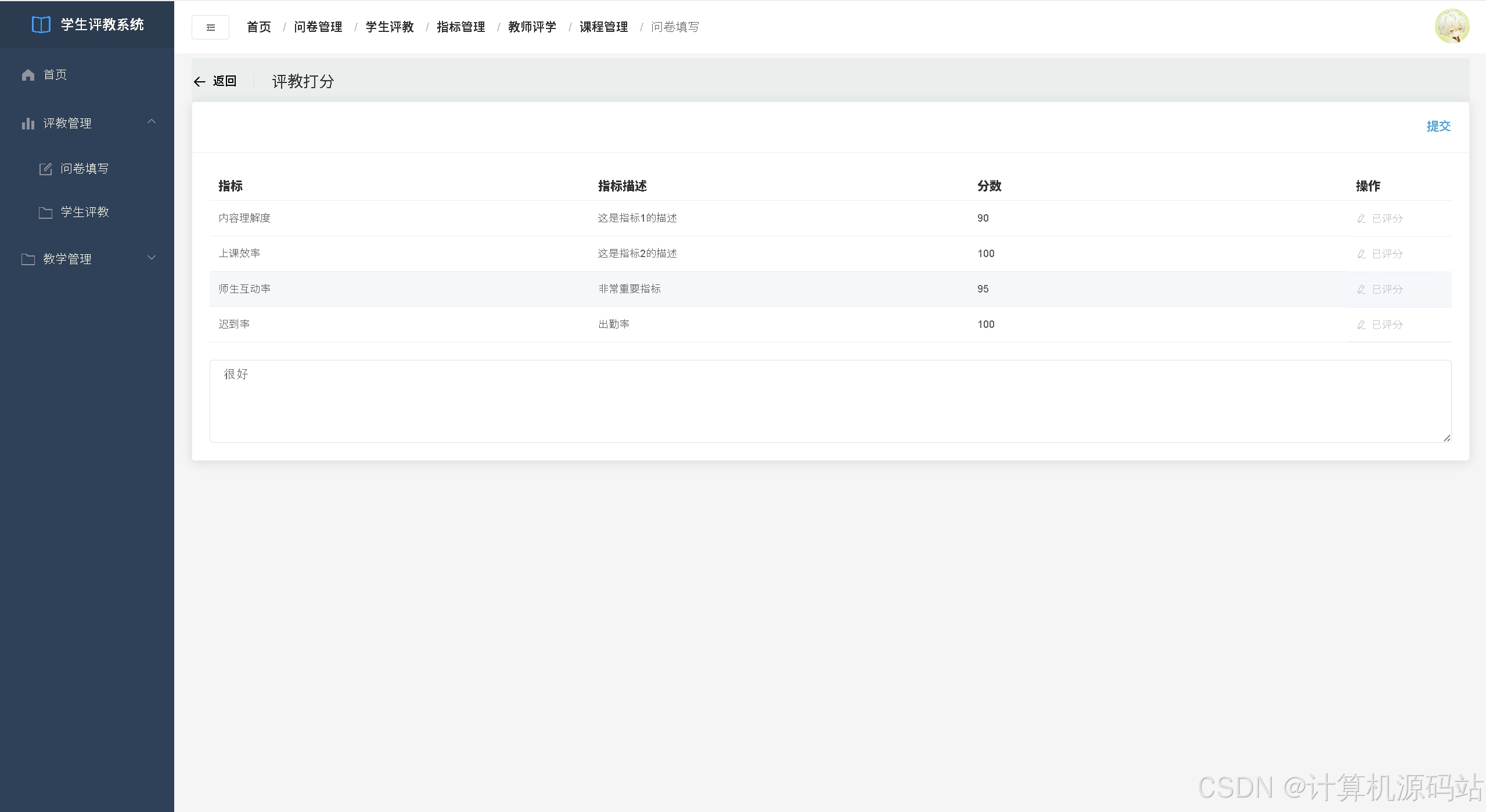This screenshot has width=1486, height=812.
Task: Click the 出勤率 description cell
Action: tap(614, 324)
